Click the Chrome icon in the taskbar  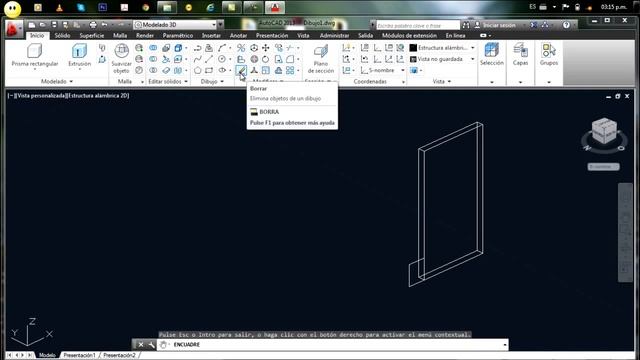click(146, 7)
